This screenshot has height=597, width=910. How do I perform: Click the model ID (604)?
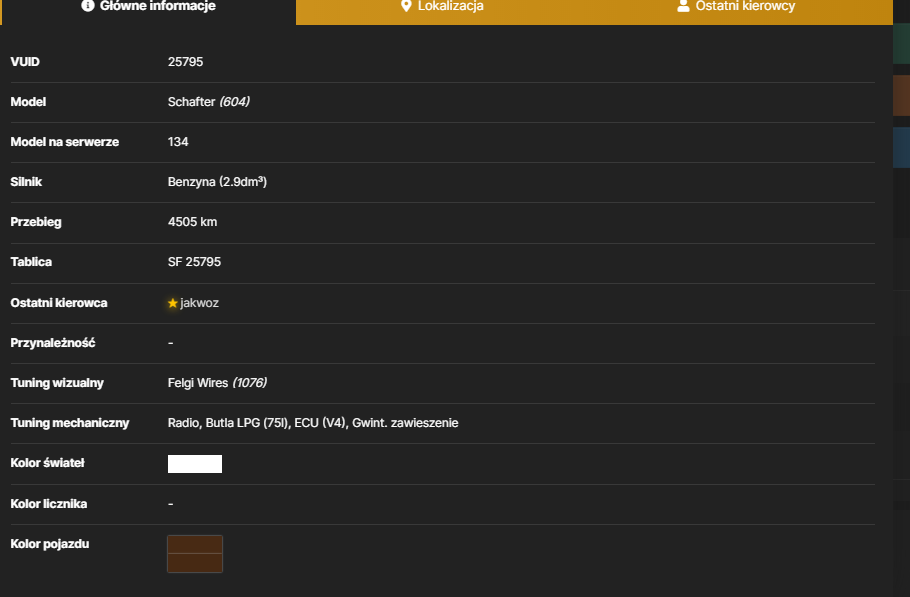tap(234, 102)
